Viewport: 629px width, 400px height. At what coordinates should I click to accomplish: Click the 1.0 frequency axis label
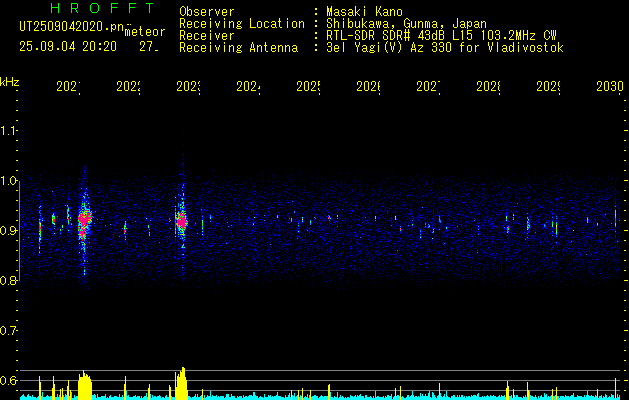(x=9, y=181)
